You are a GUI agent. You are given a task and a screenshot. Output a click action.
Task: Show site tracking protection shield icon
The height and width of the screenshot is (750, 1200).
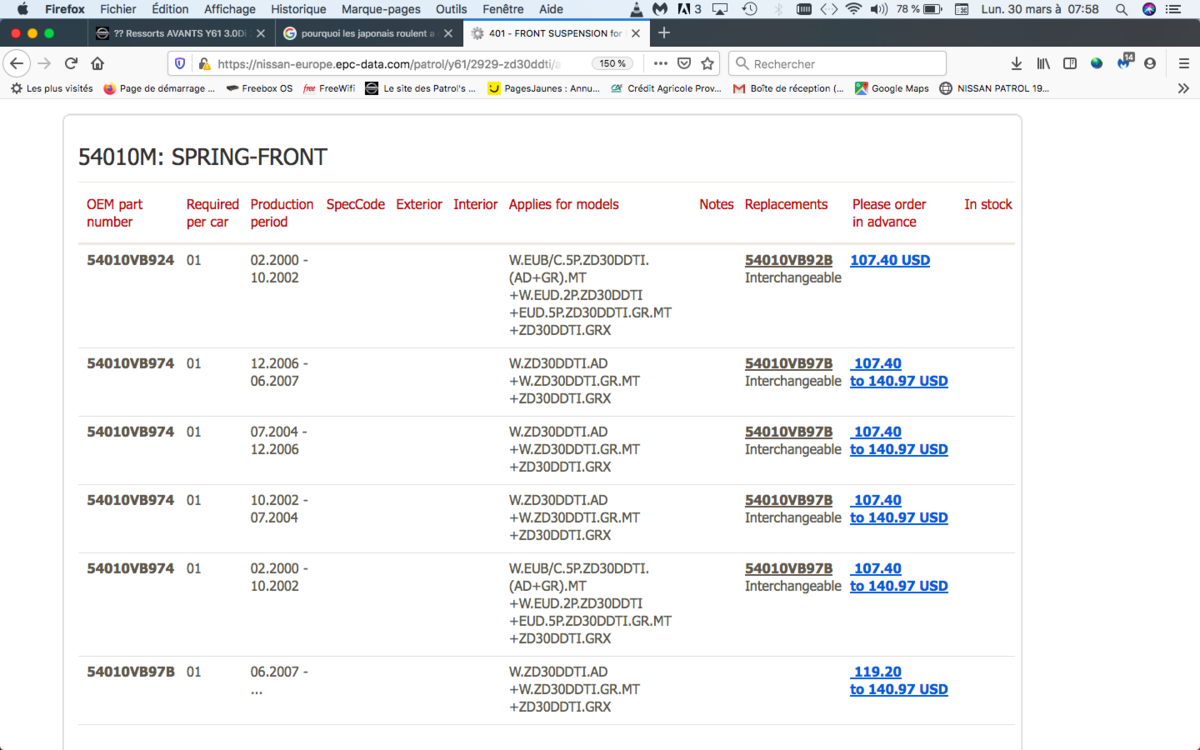click(x=180, y=63)
